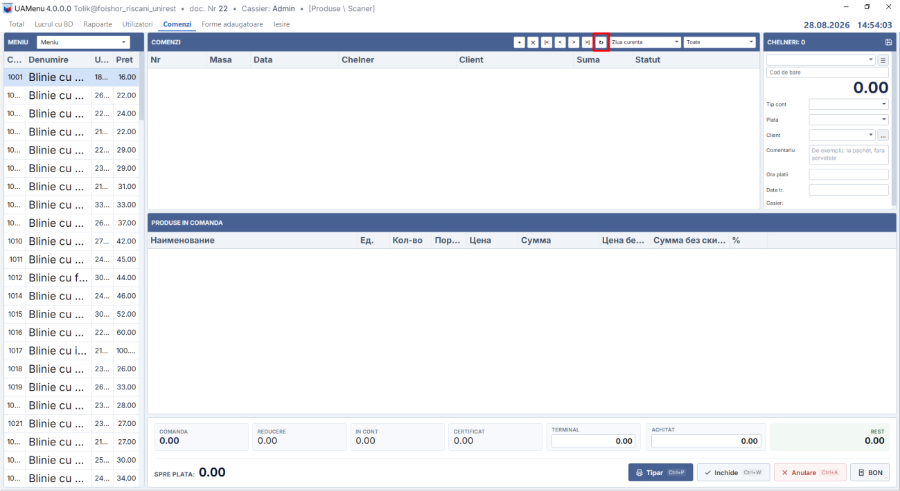
Task: Select menu item 1012 Blinie cu f...
Action: point(72,278)
